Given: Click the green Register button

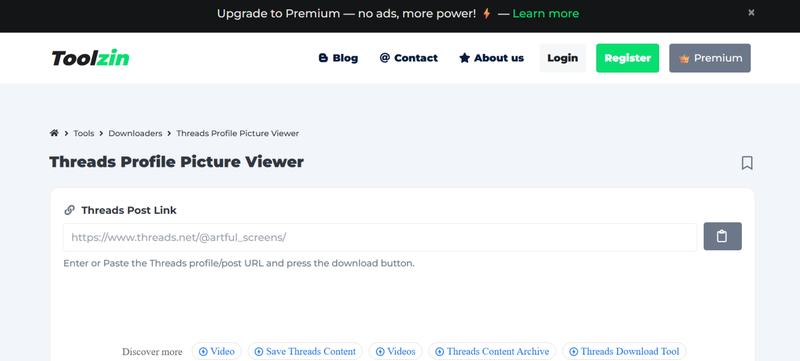Looking at the screenshot, I should coord(628,58).
